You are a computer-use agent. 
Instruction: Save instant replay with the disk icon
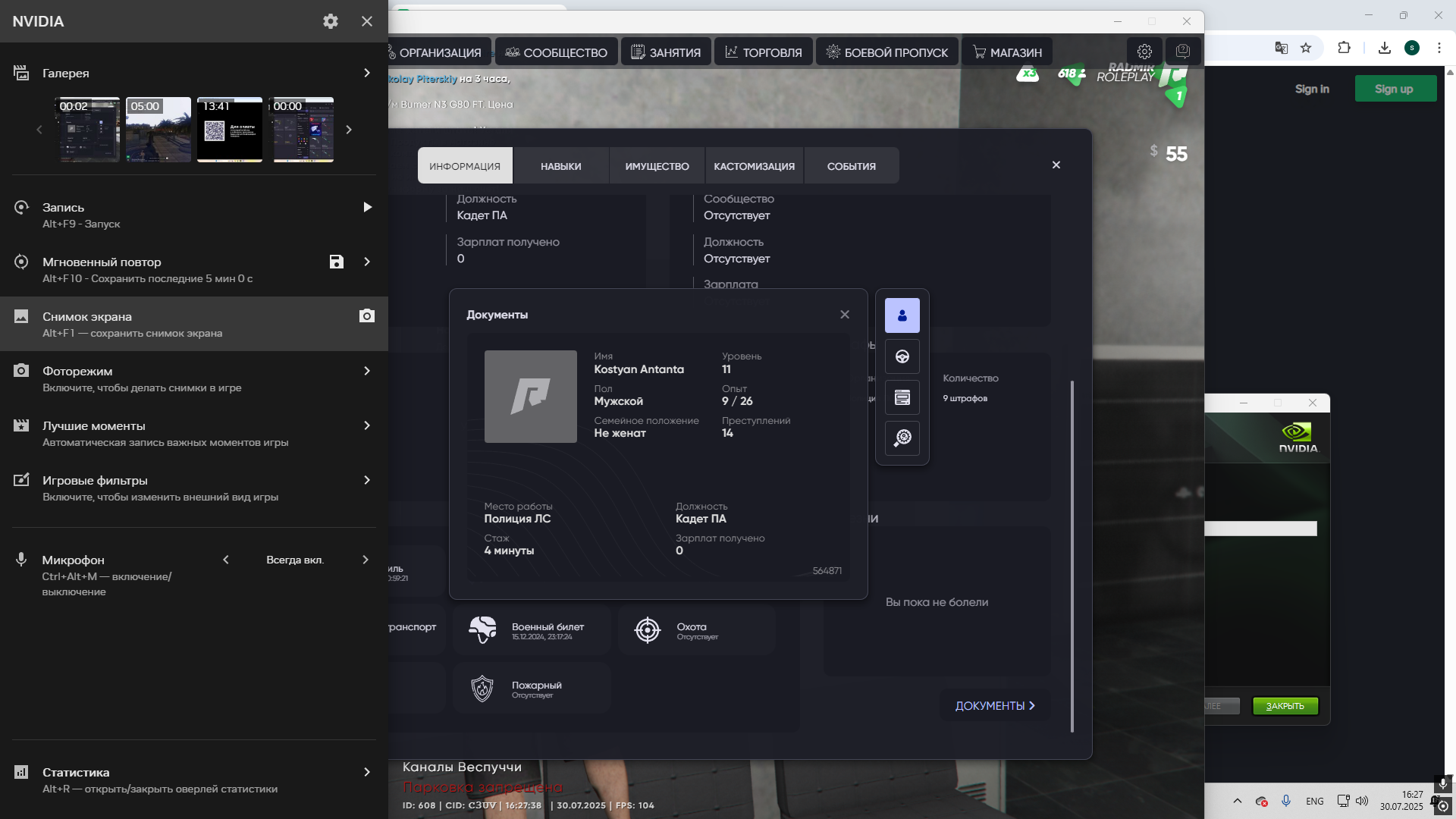pyautogui.click(x=337, y=262)
